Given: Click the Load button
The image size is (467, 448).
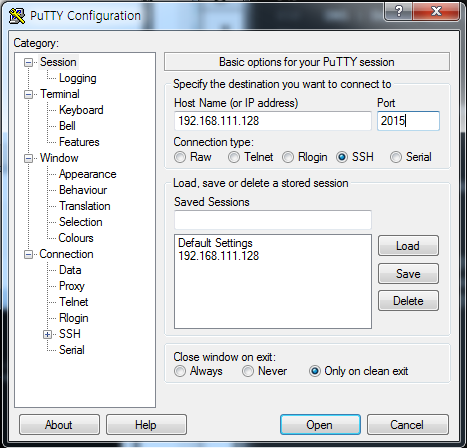Looking at the screenshot, I should tap(408, 246).
